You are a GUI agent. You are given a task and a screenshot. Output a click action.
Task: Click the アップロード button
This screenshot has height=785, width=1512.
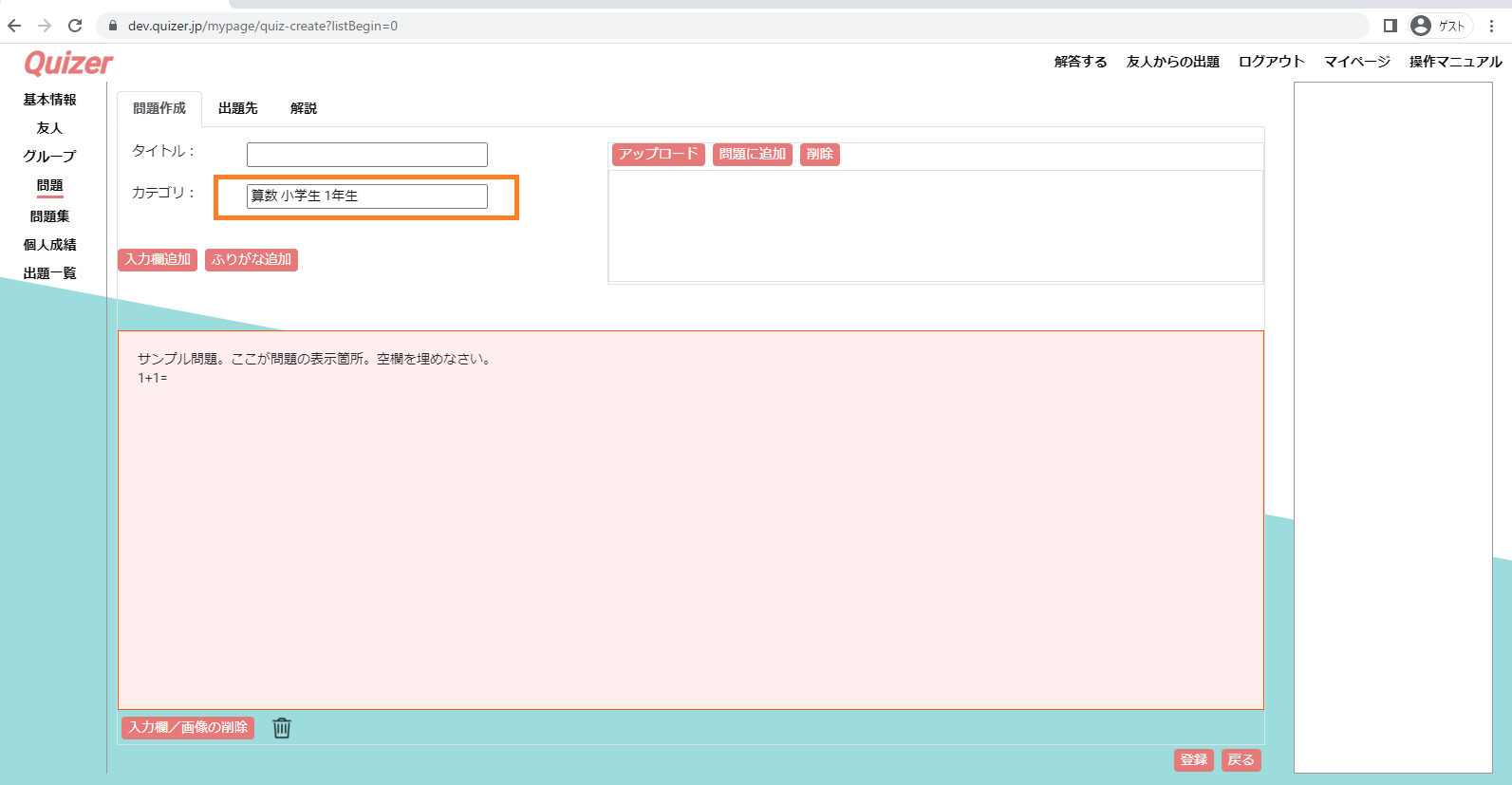pyautogui.click(x=659, y=155)
